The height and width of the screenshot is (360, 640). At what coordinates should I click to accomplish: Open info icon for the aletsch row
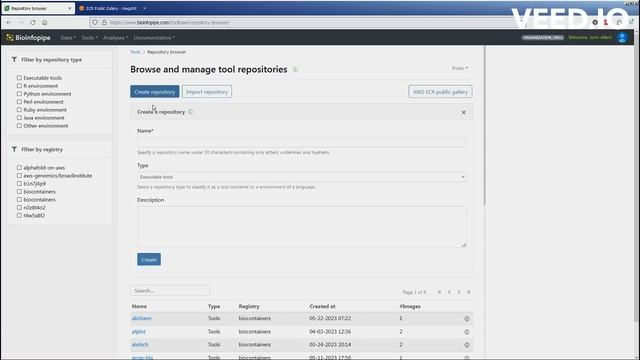(x=467, y=345)
